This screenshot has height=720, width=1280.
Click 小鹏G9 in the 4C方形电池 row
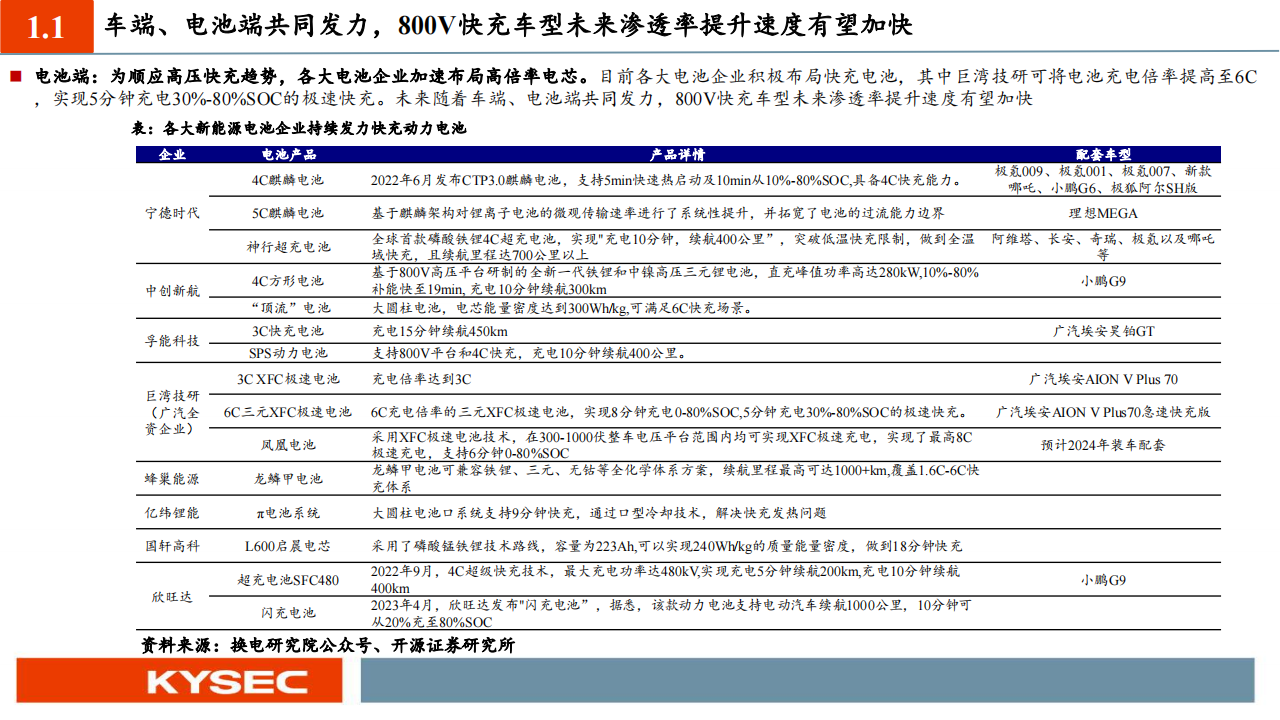click(x=1103, y=280)
